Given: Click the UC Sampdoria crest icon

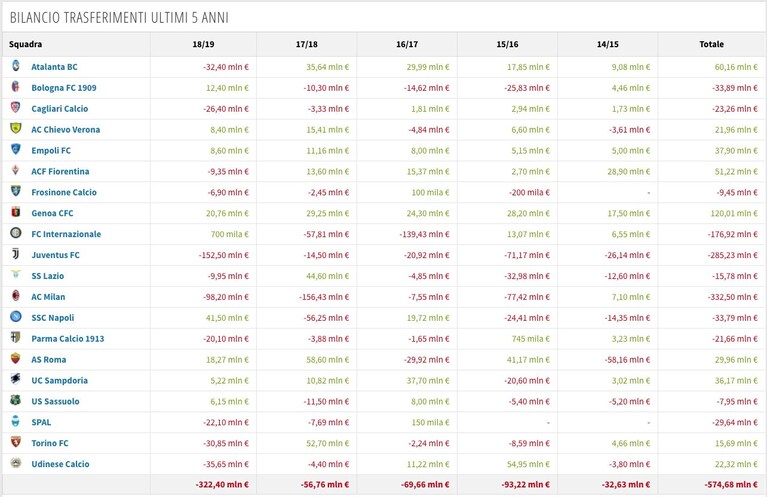Looking at the screenshot, I should pos(16,380).
